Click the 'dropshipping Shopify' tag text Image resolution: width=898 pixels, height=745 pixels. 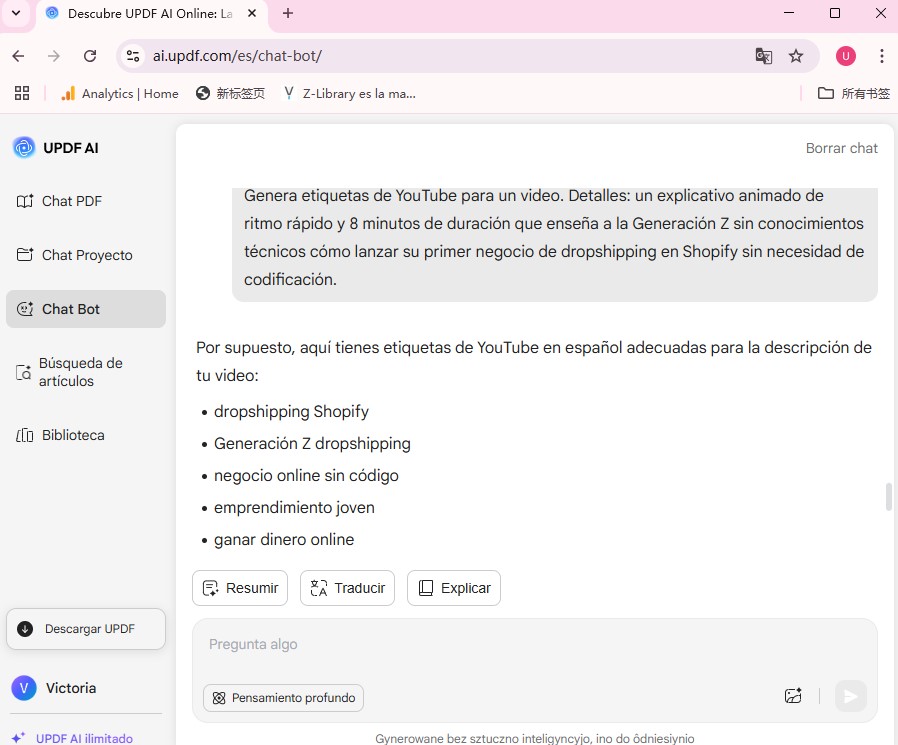[291, 412]
